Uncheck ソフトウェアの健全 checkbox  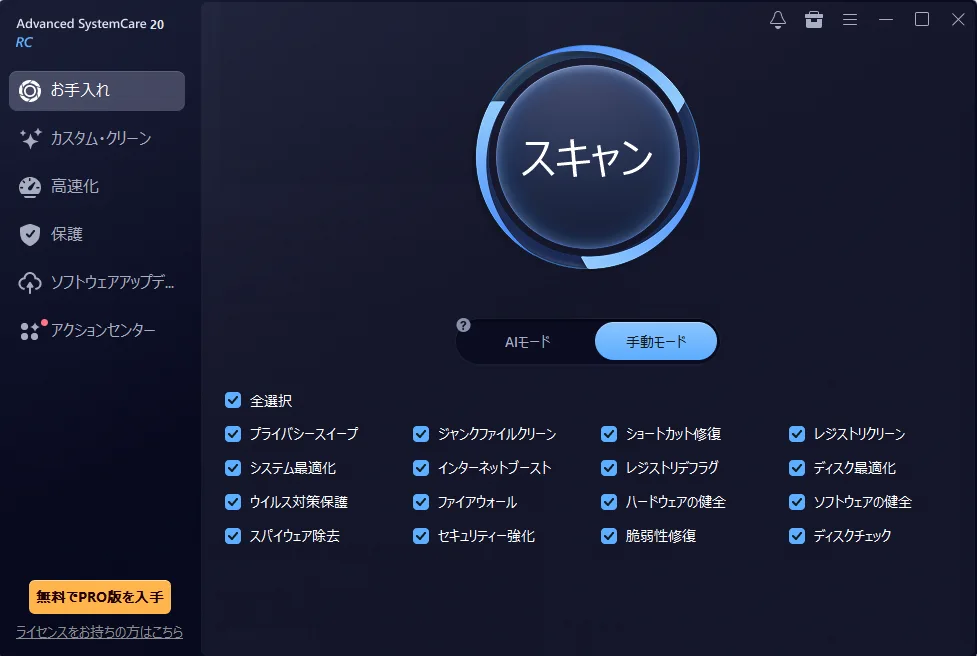tap(797, 502)
